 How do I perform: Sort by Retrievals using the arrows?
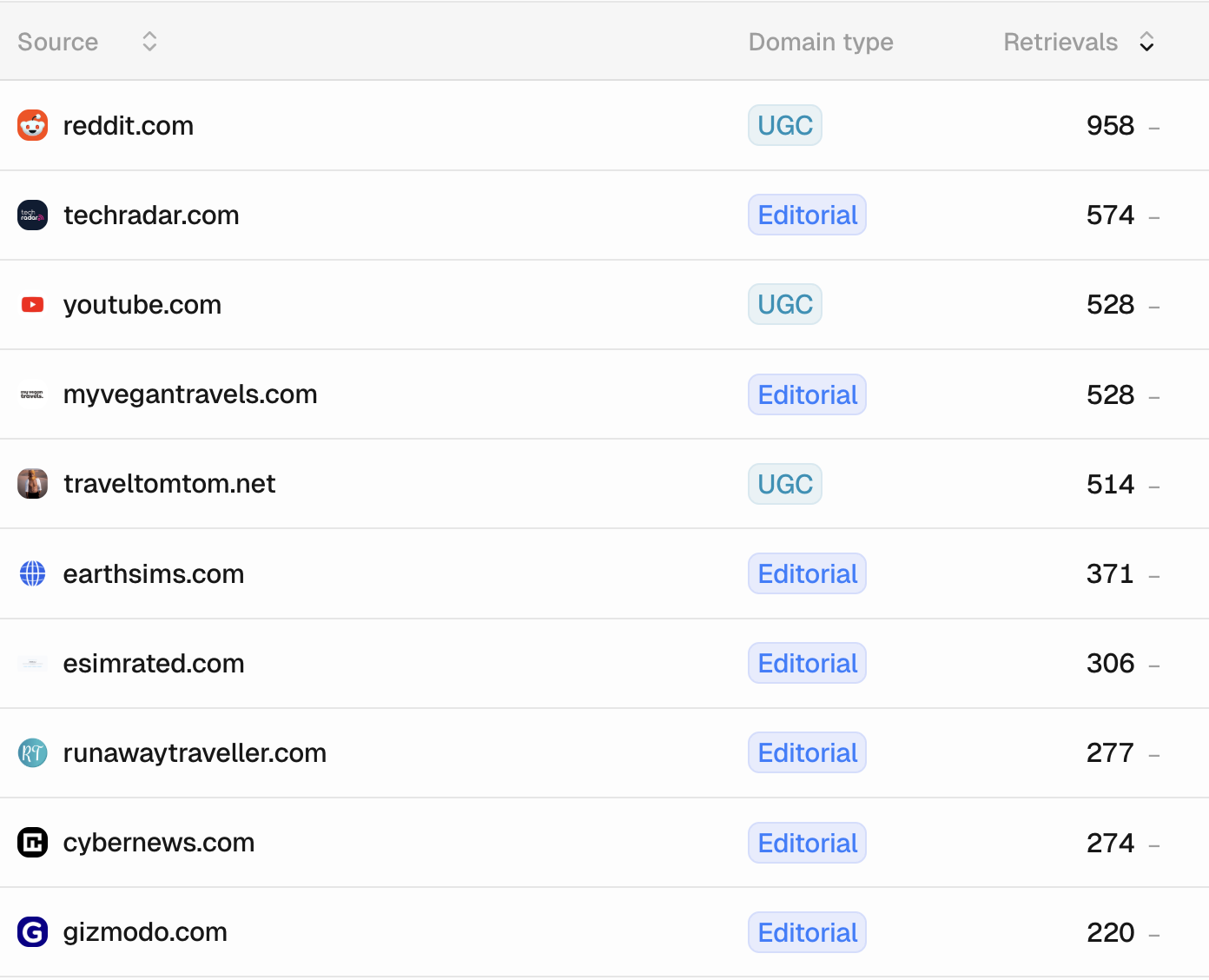pyautogui.click(x=1146, y=42)
